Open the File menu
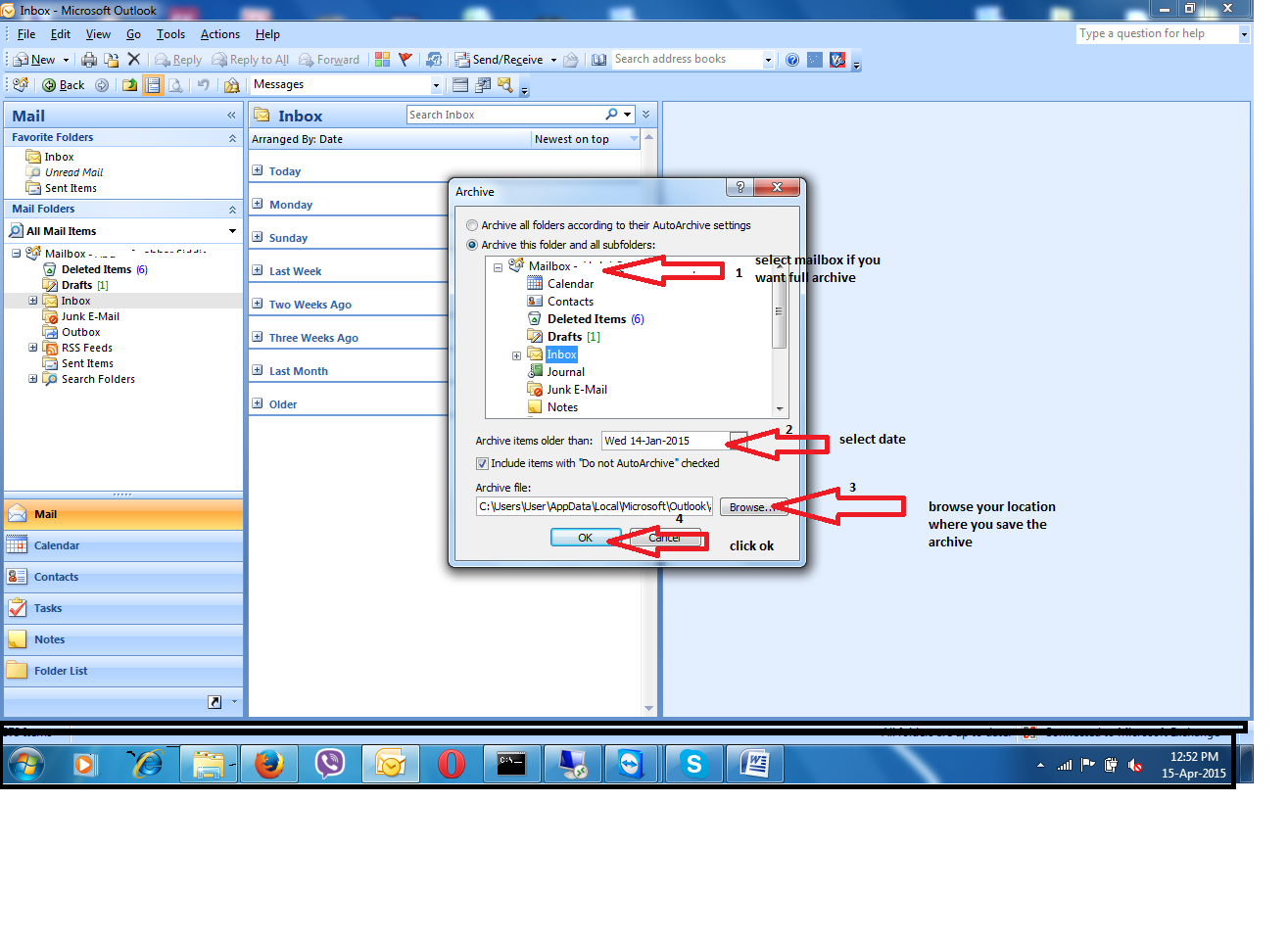This screenshot has width=1288, height=944. (x=26, y=34)
